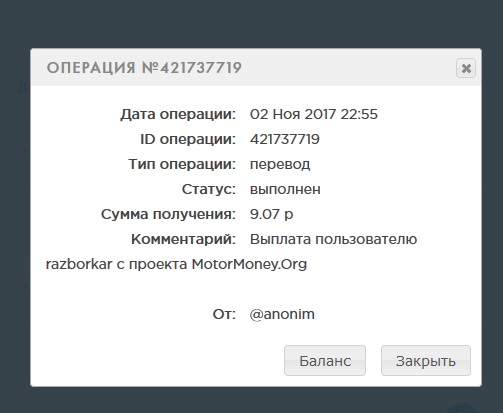Select the ID операции value 421737719

(285, 139)
